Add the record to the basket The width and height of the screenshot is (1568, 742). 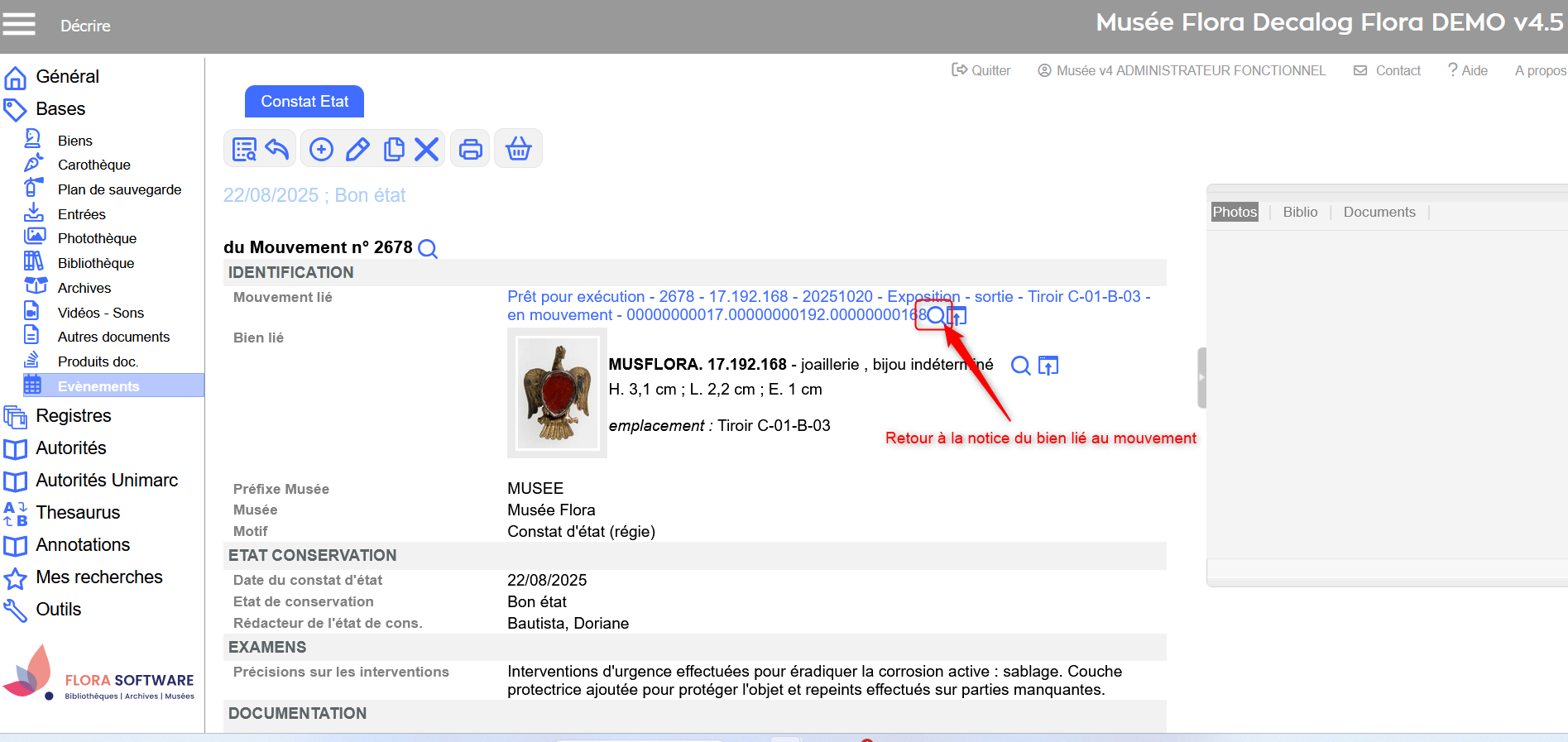click(x=519, y=149)
